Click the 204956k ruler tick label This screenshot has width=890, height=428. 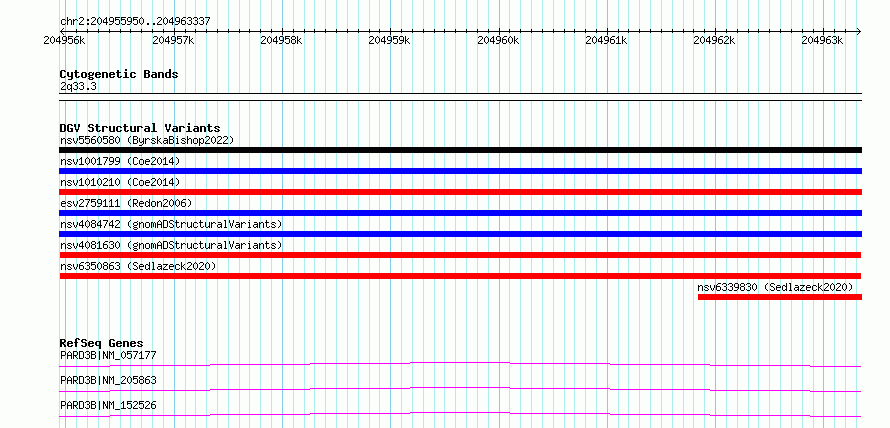click(65, 40)
